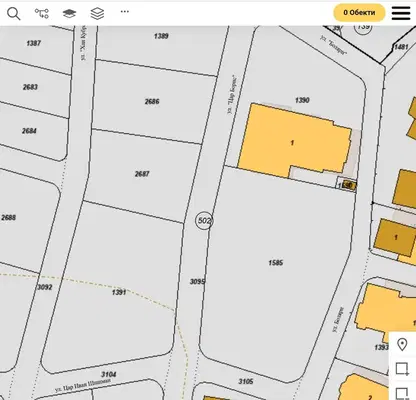Screen dimensions: 416x400
Task: Select parcel 2686 on the map
Action: click(x=152, y=101)
